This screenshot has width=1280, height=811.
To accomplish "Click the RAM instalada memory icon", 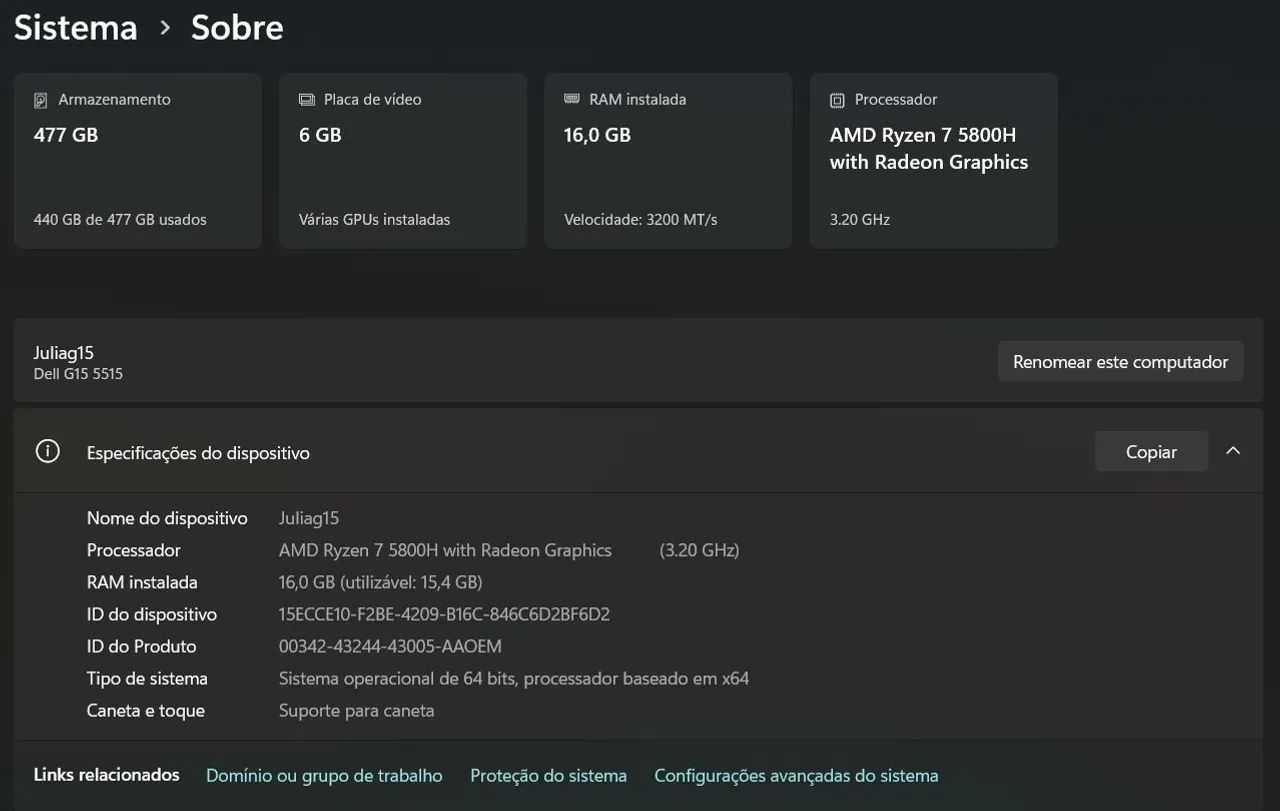I will pyautogui.click(x=571, y=99).
